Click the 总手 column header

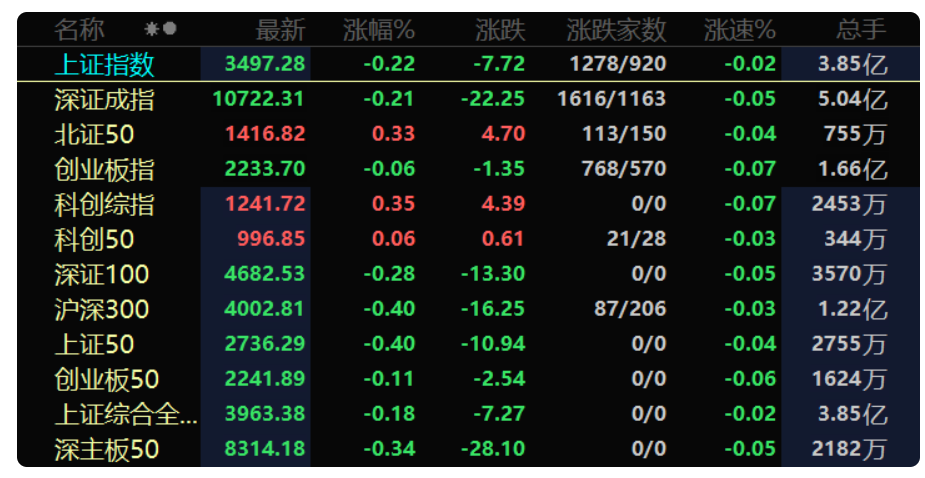tap(861, 30)
